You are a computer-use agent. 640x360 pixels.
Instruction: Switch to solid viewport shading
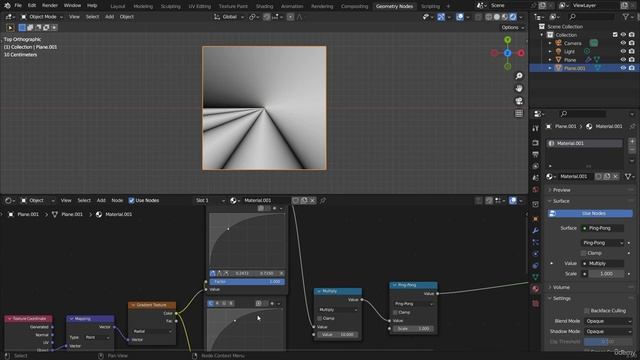point(497,17)
